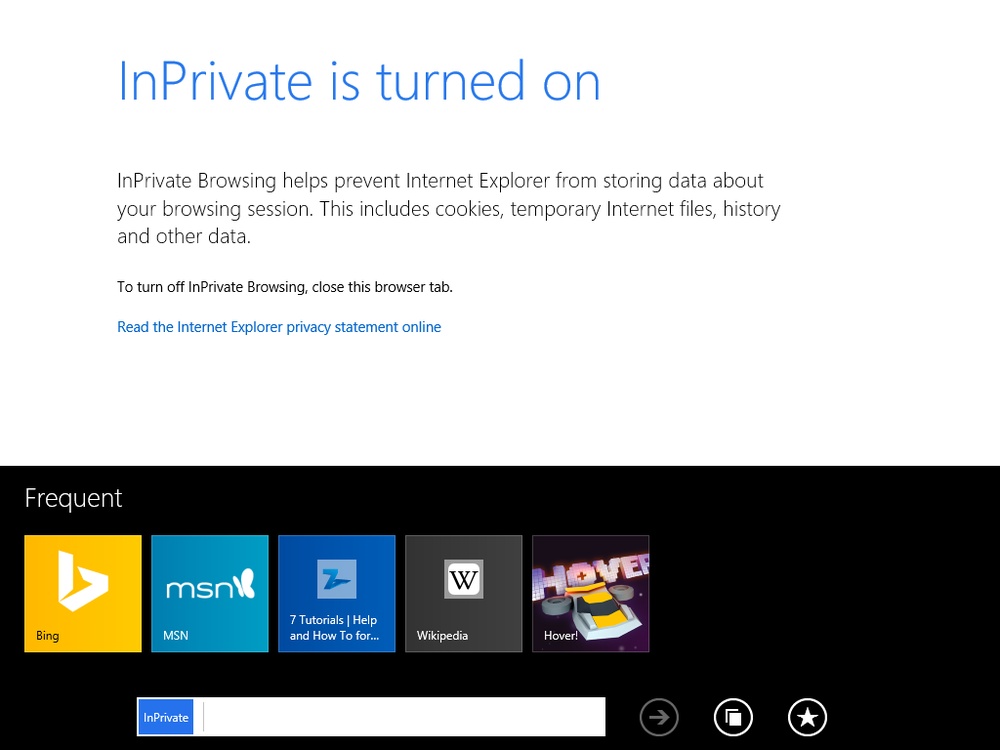Open the MSN tile
Viewport: 1000px width, 750px height.
(x=210, y=594)
